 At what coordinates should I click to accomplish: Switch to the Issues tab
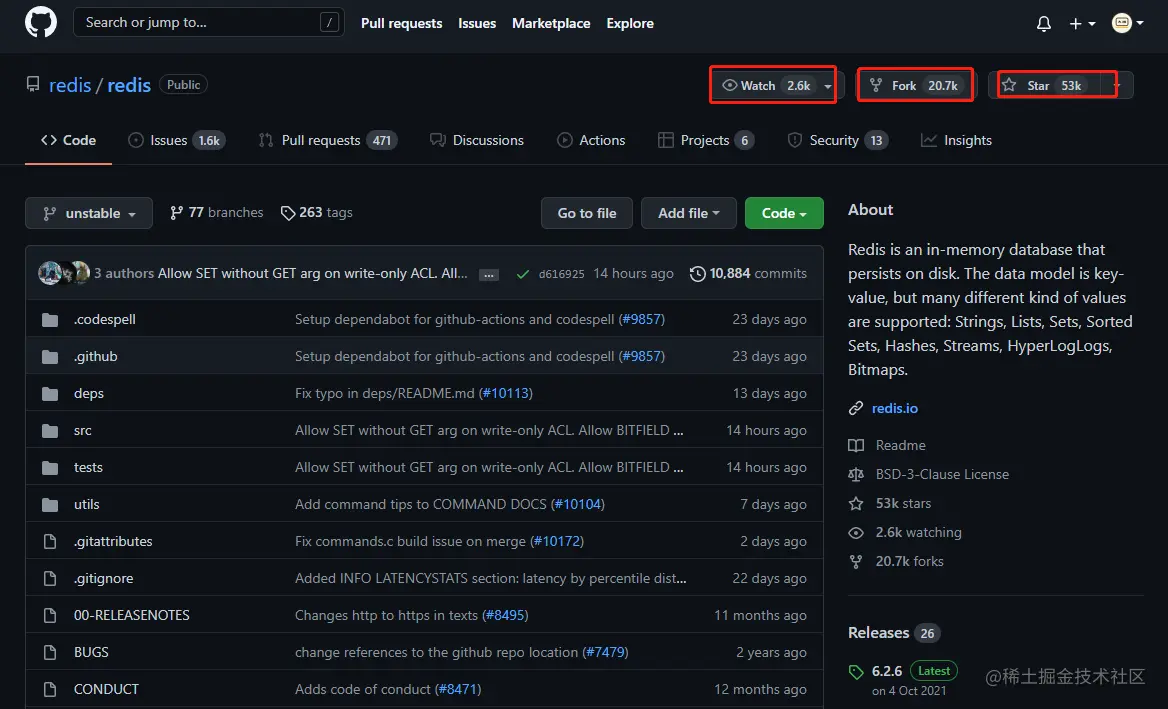click(177, 140)
